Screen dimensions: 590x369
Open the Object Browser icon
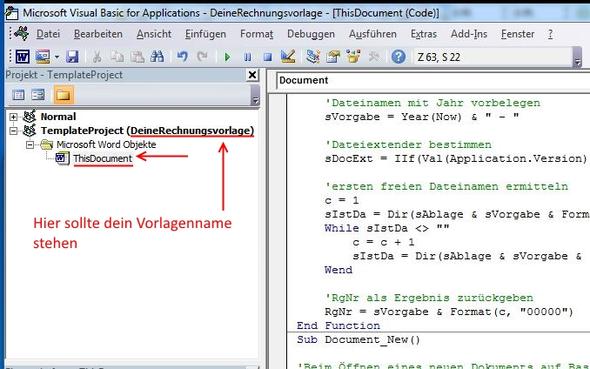coord(353,57)
